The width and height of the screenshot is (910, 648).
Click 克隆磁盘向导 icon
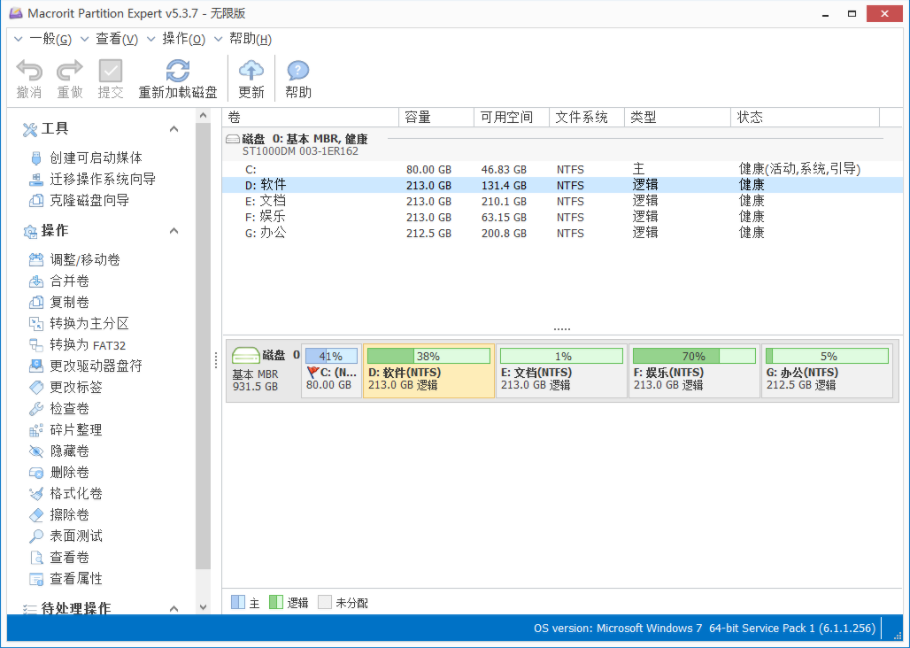click(x=36, y=201)
